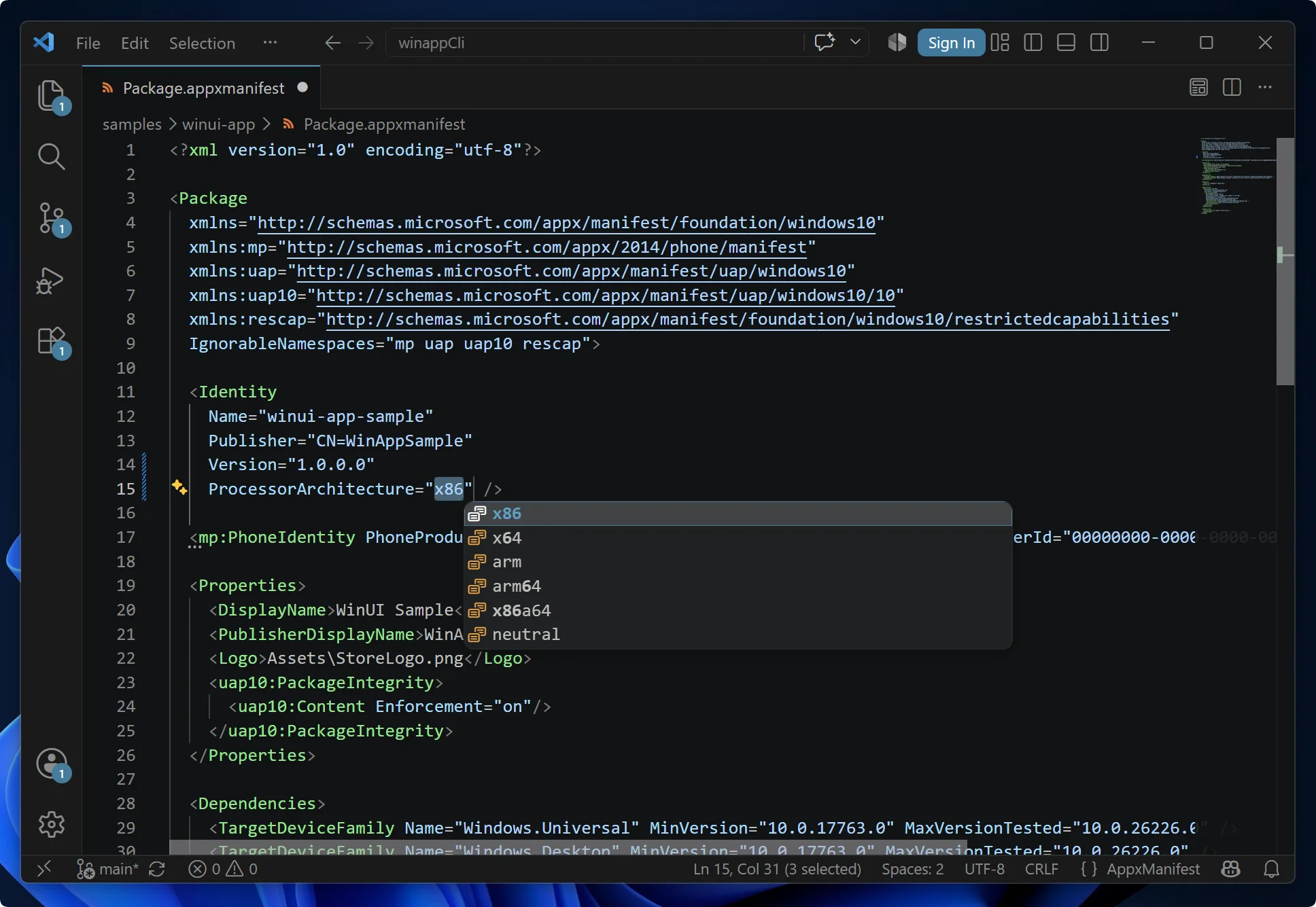Open the overflow menu ellipsis in menu bar
The height and width of the screenshot is (907, 1316).
click(270, 42)
